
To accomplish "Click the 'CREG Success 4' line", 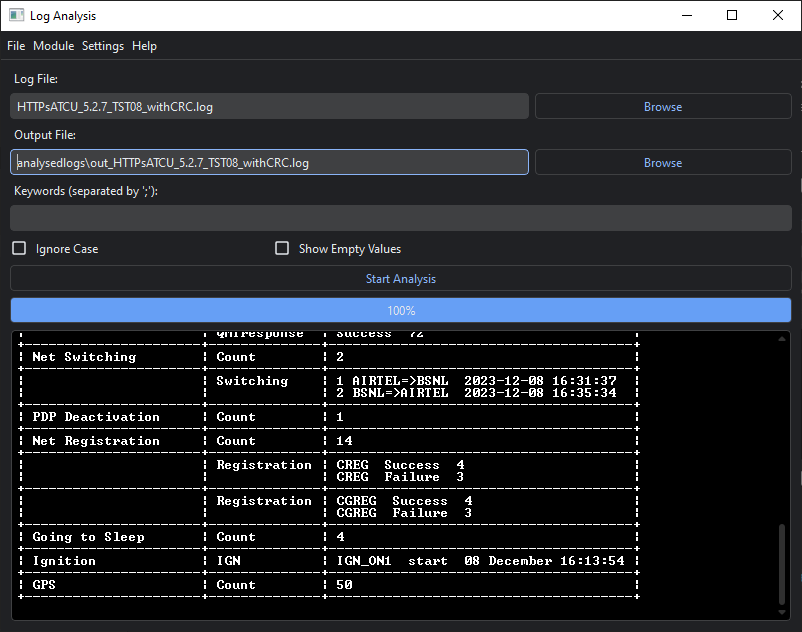I will [400, 465].
